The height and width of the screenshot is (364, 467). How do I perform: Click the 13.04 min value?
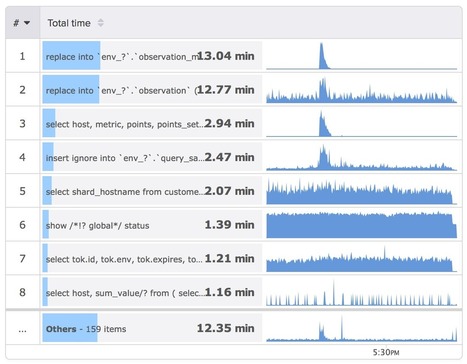(x=226, y=56)
